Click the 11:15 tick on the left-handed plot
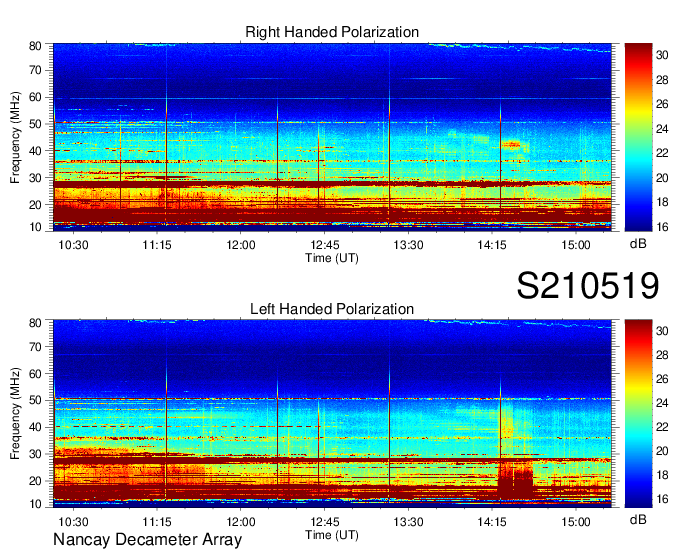The height and width of the screenshot is (552, 680). (x=157, y=521)
